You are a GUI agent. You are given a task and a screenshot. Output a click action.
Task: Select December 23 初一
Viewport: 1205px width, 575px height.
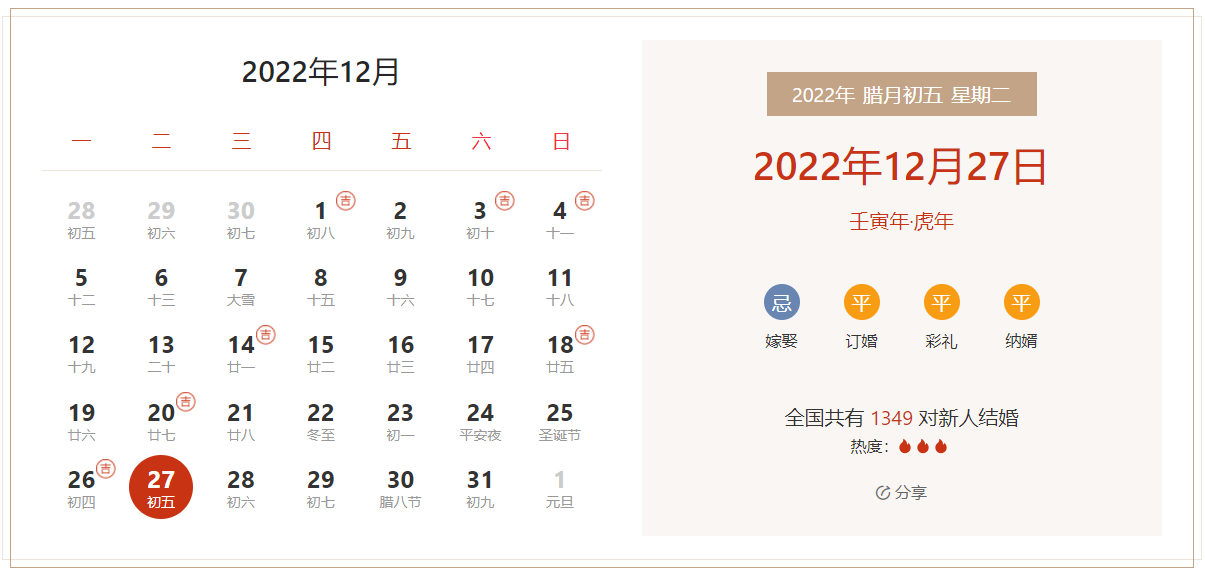pos(401,422)
